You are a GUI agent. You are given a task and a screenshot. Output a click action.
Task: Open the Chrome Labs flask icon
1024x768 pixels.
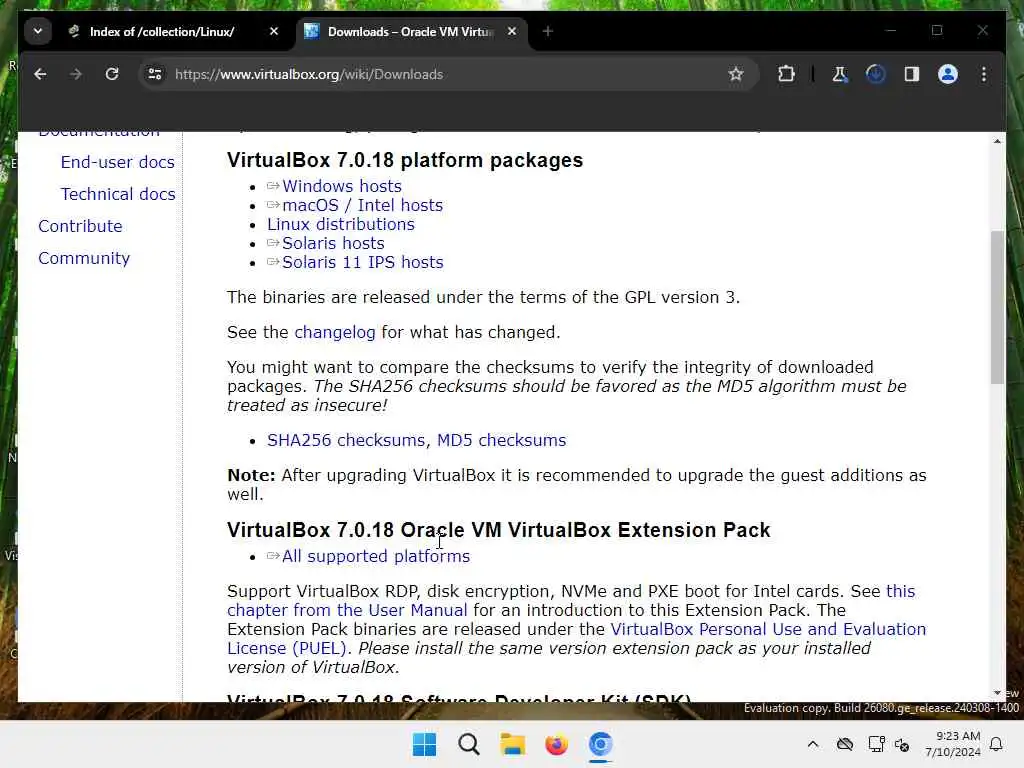[x=840, y=74]
